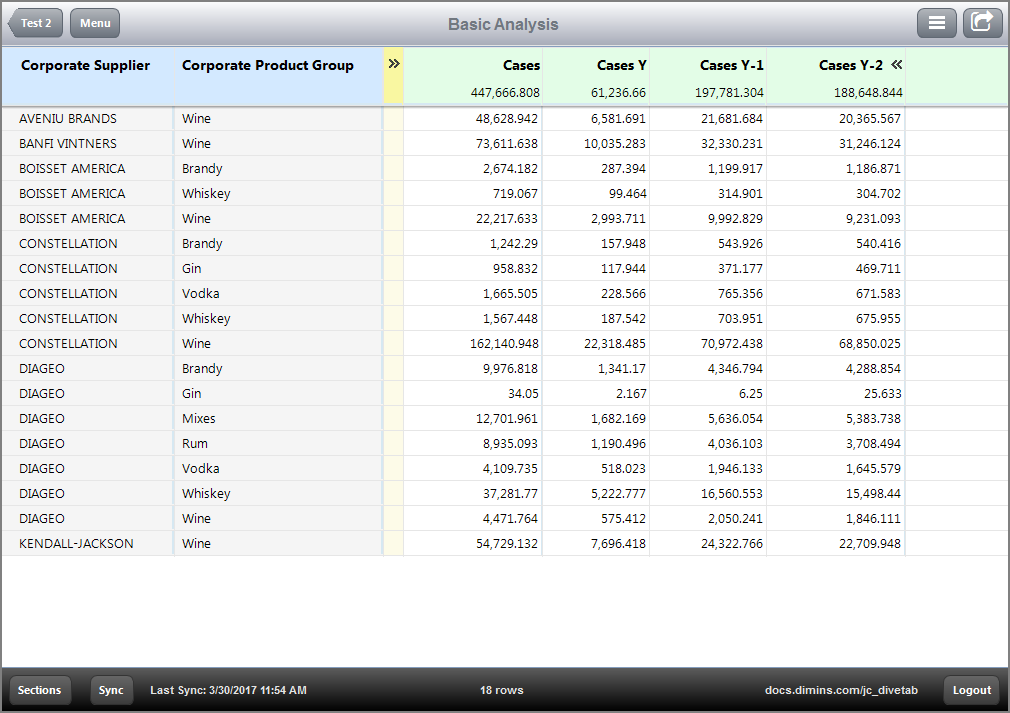Click the Basic Analysis title
This screenshot has height=713, width=1010.
[503, 24]
